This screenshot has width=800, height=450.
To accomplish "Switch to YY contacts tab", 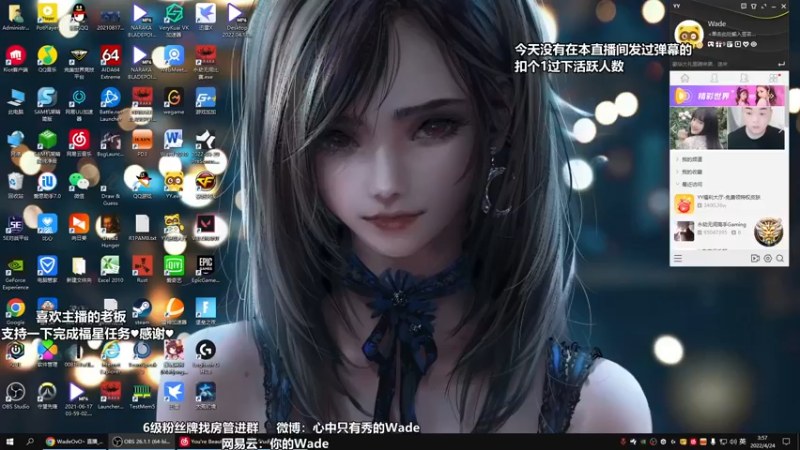I will point(714,78).
